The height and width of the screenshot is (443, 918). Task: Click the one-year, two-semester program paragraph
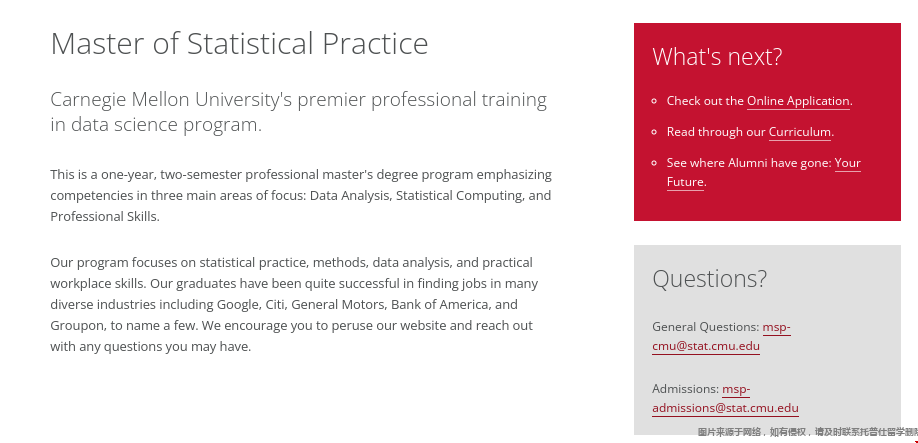[300, 195]
